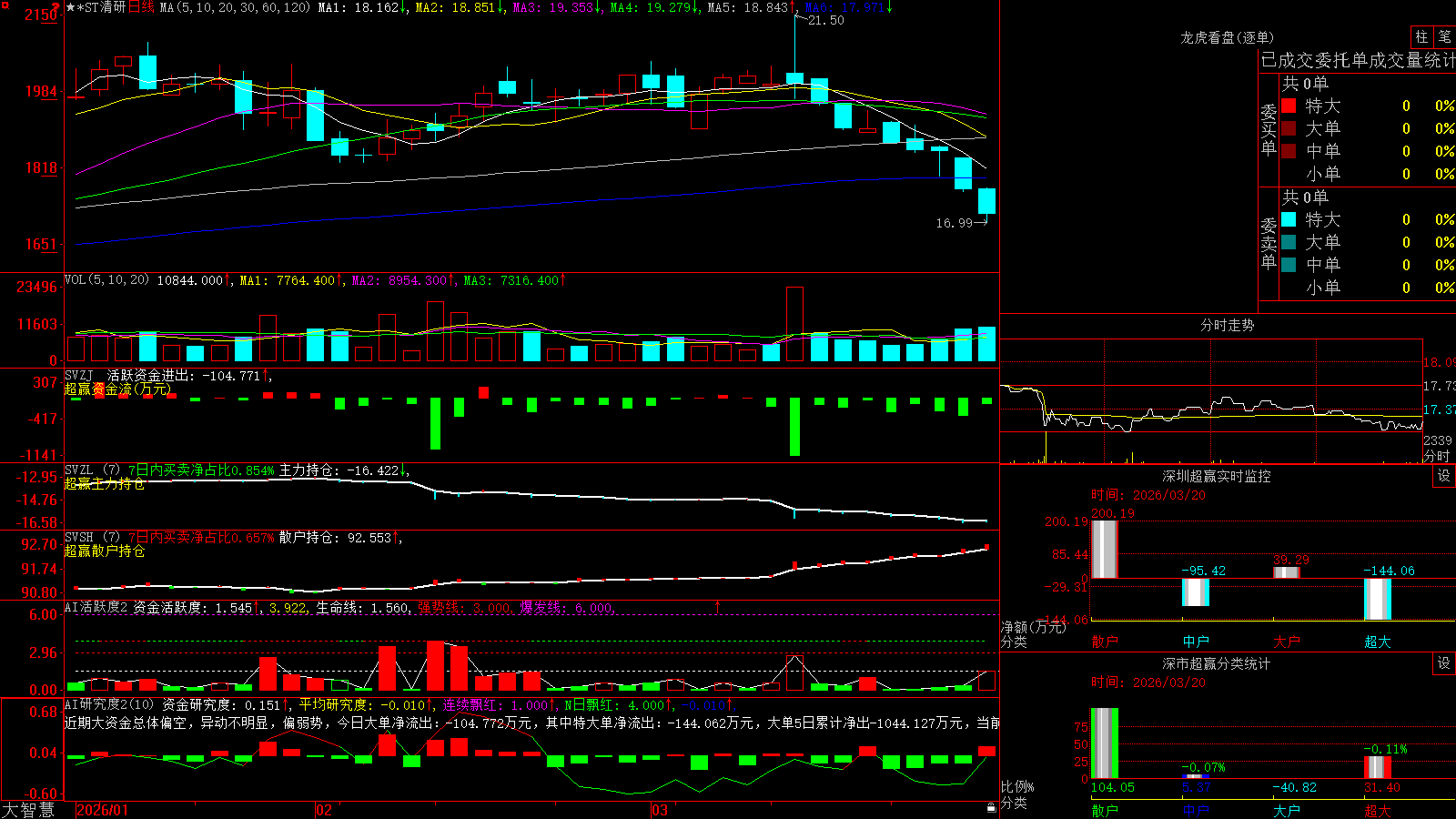The height and width of the screenshot is (819, 1456).
Task: Click the 超赢主力持仓 label
Action: (105, 483)
